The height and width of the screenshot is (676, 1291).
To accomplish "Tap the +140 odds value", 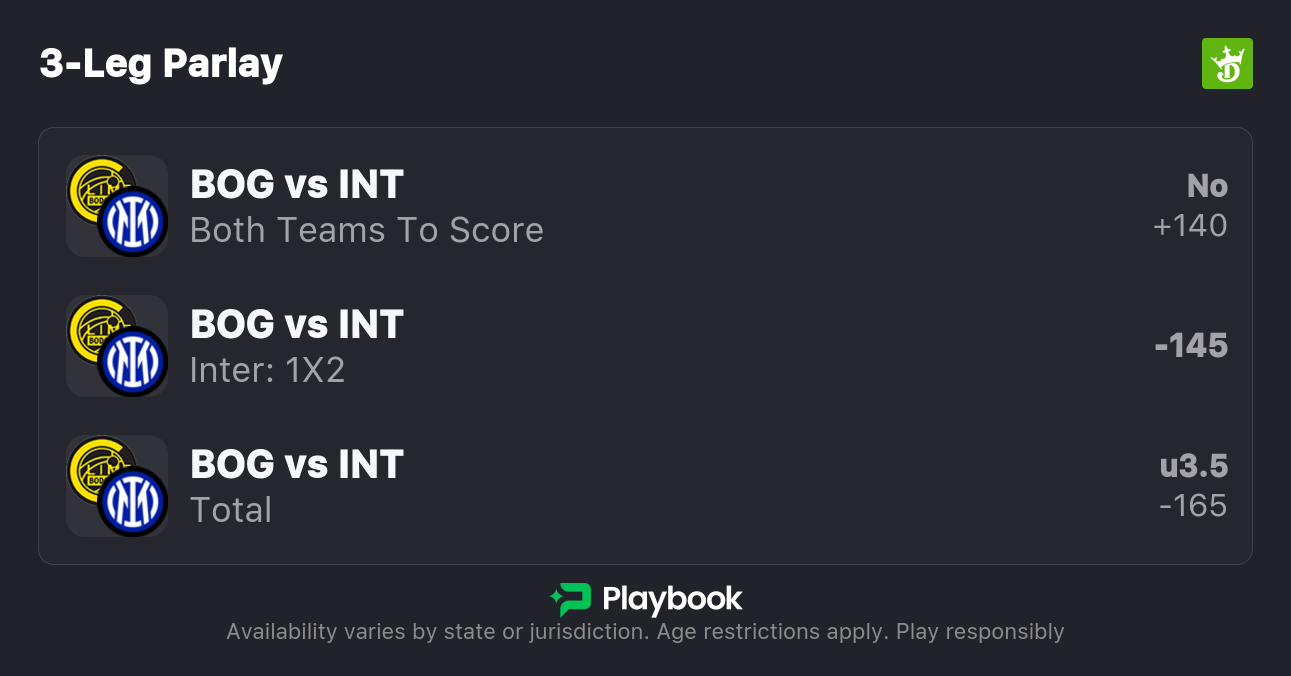I will click(1190, 226).
